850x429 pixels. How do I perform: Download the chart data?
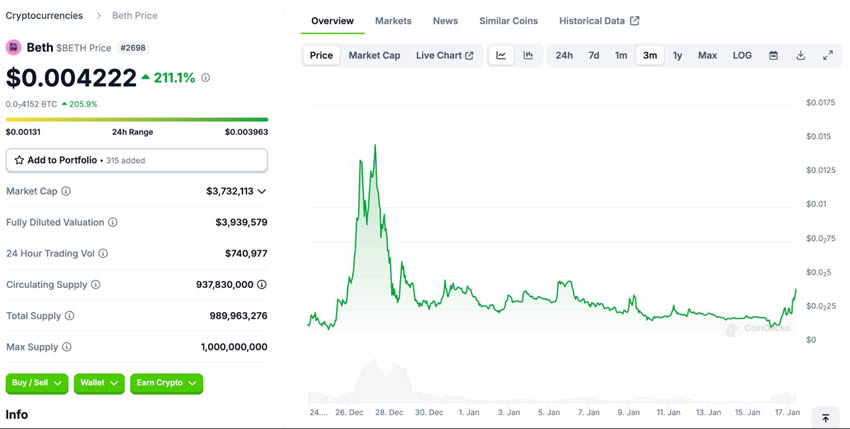pyautogui.click(x=800, y=55)
